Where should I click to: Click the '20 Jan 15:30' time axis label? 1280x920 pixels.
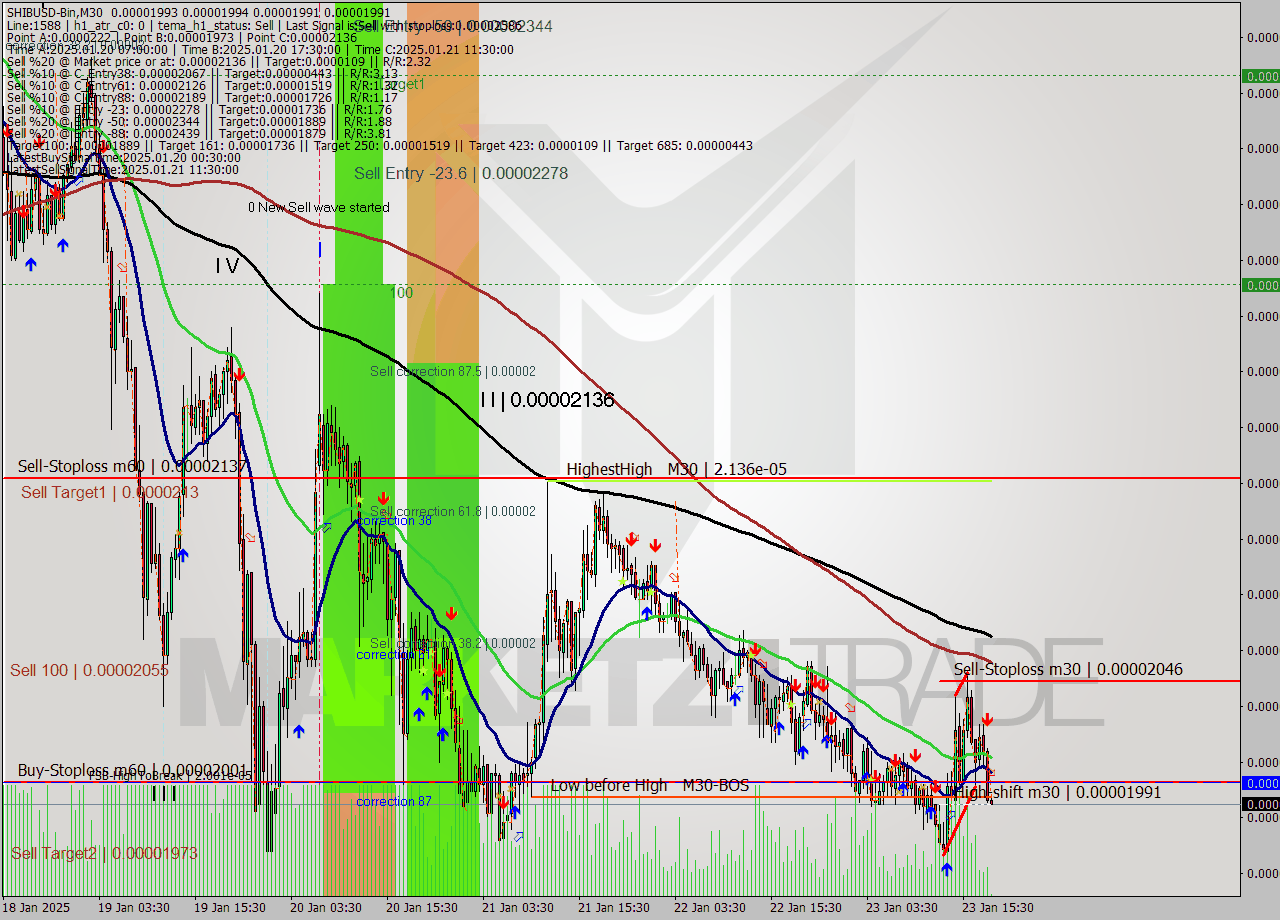click(422, 907)
